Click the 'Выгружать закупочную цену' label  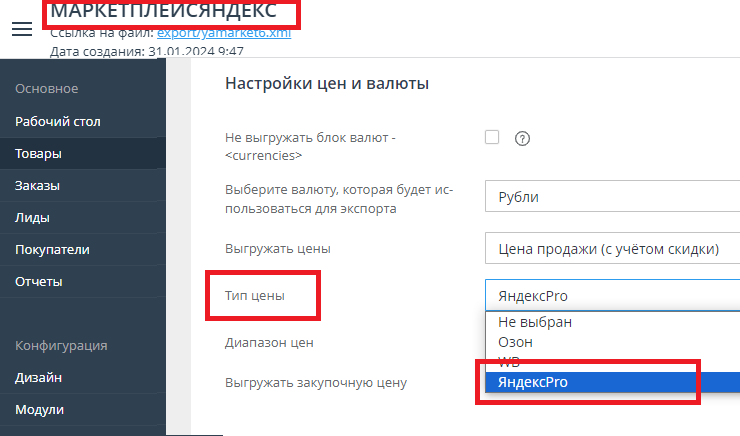click(316, 382)
